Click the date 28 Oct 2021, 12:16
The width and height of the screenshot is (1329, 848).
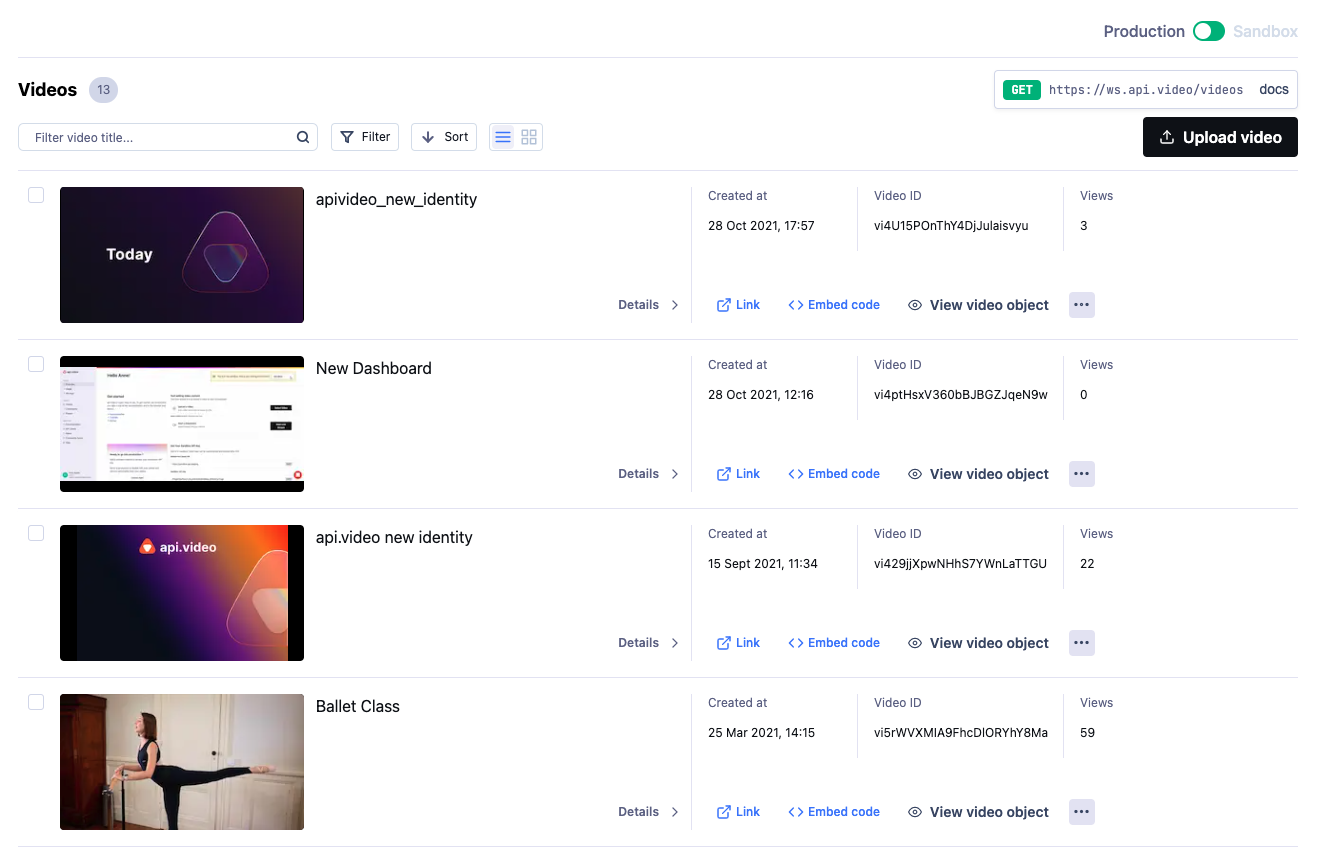(761, 395)
